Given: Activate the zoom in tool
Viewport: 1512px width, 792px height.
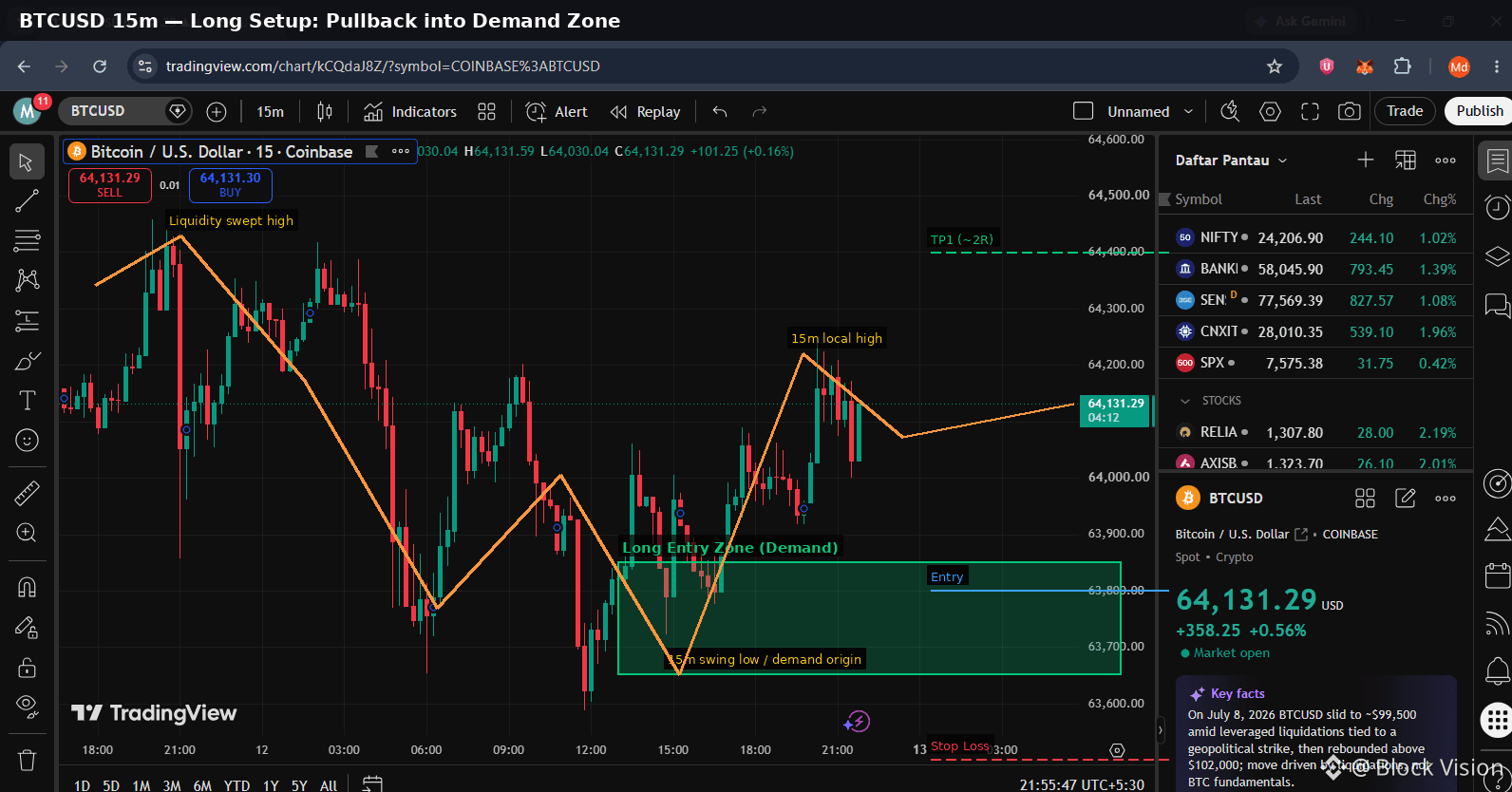Looking at the screenshot, I should (27, 533).
